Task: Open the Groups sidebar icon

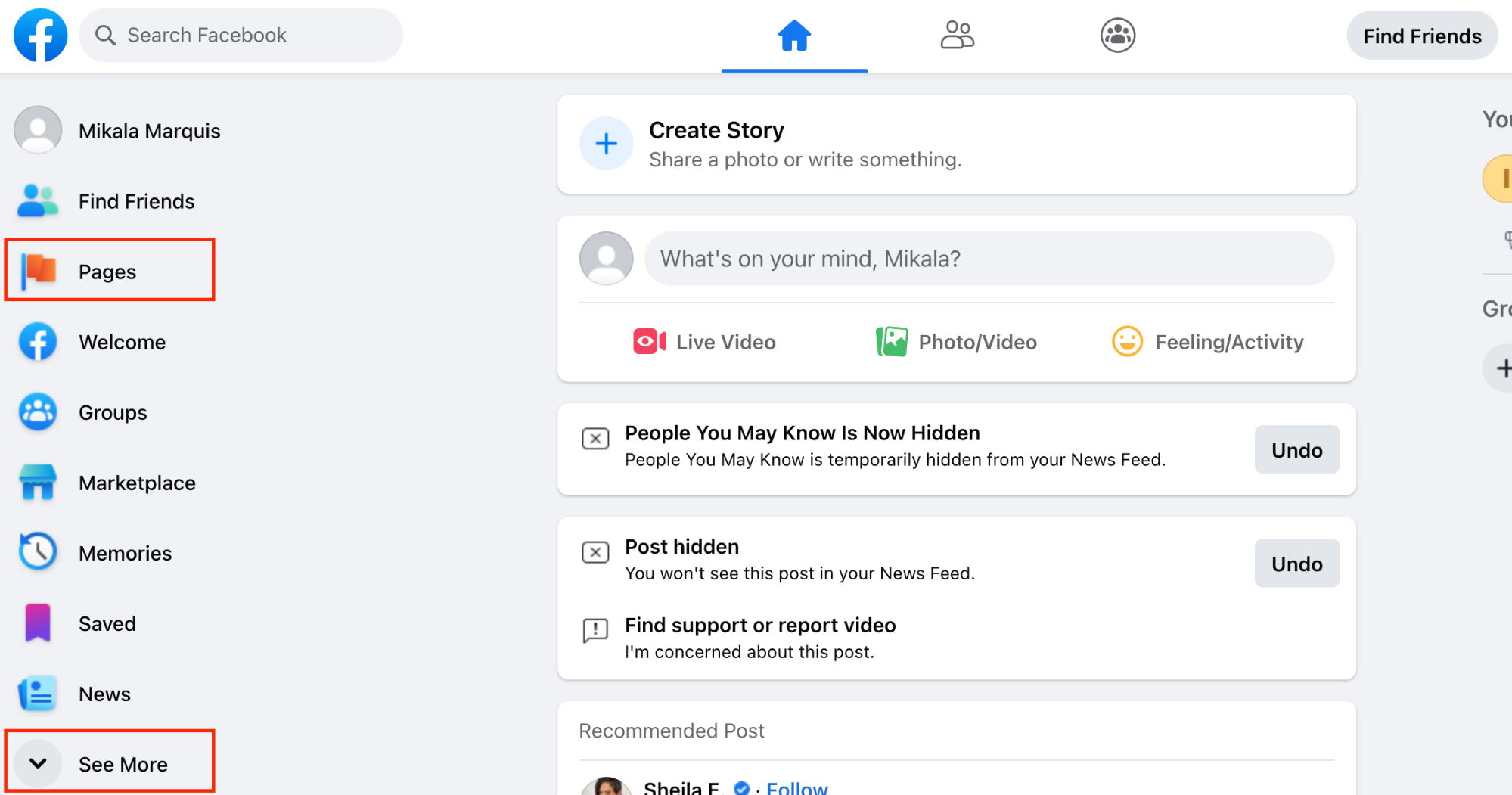Action: 38,412
